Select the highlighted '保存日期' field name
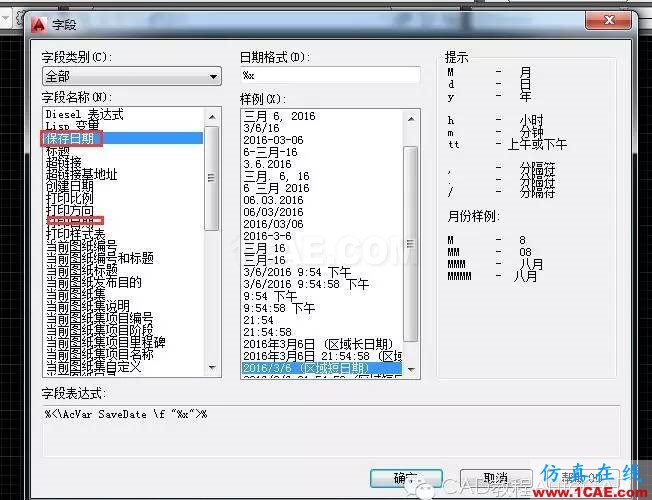Image resolution: width=652 pixels, height=500 pixels. [123, 138]
